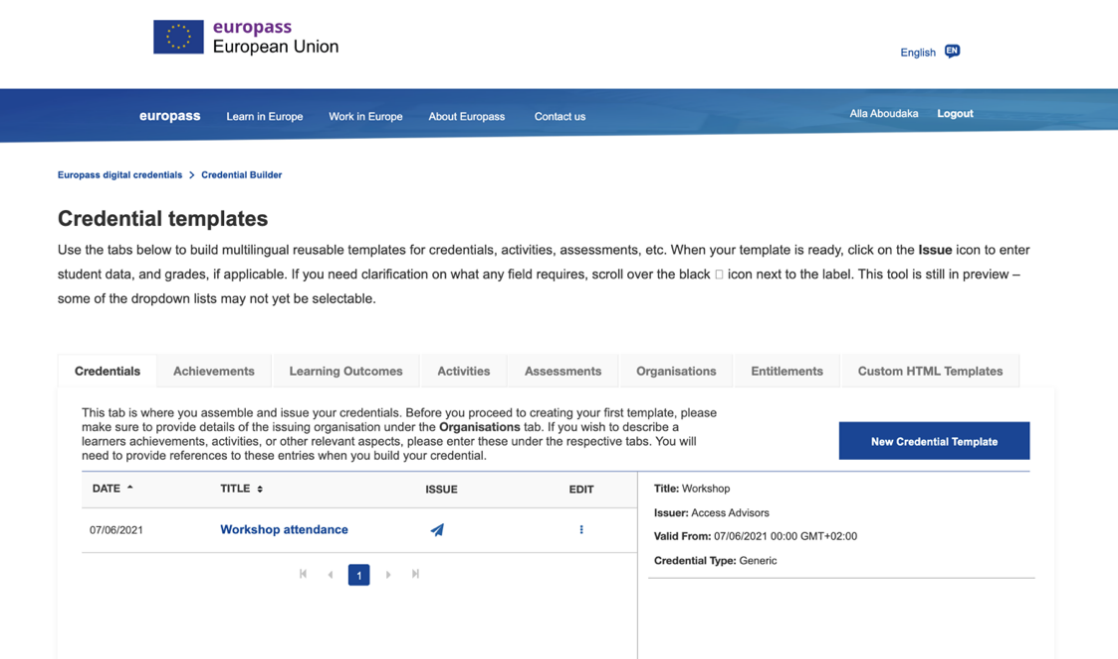Open the Organisations tab
This screenshot has width=1118, height=659.
click(x=676, y=371)
